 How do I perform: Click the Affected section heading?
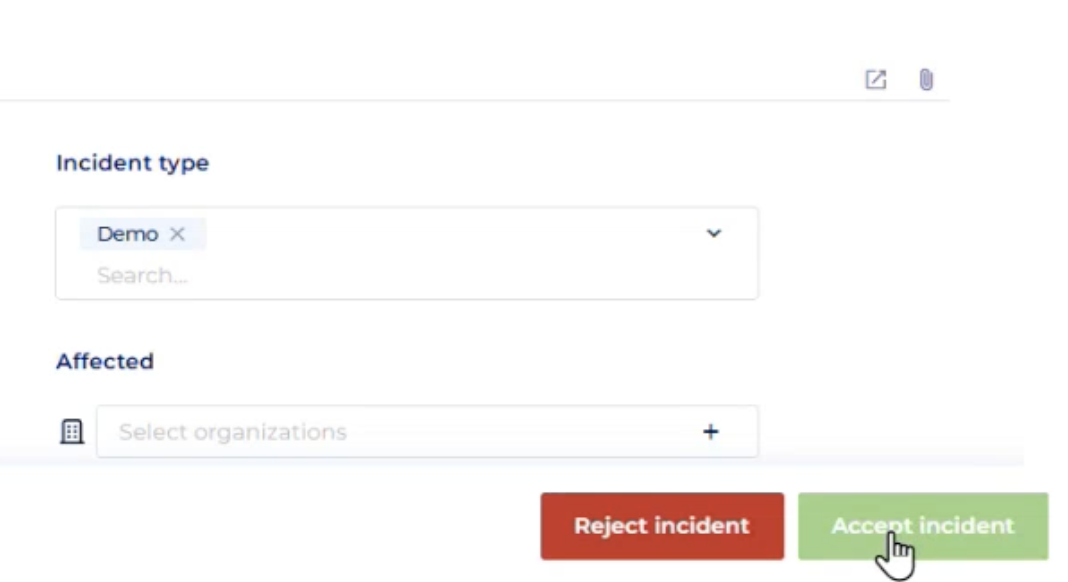[x=105, y=361]
